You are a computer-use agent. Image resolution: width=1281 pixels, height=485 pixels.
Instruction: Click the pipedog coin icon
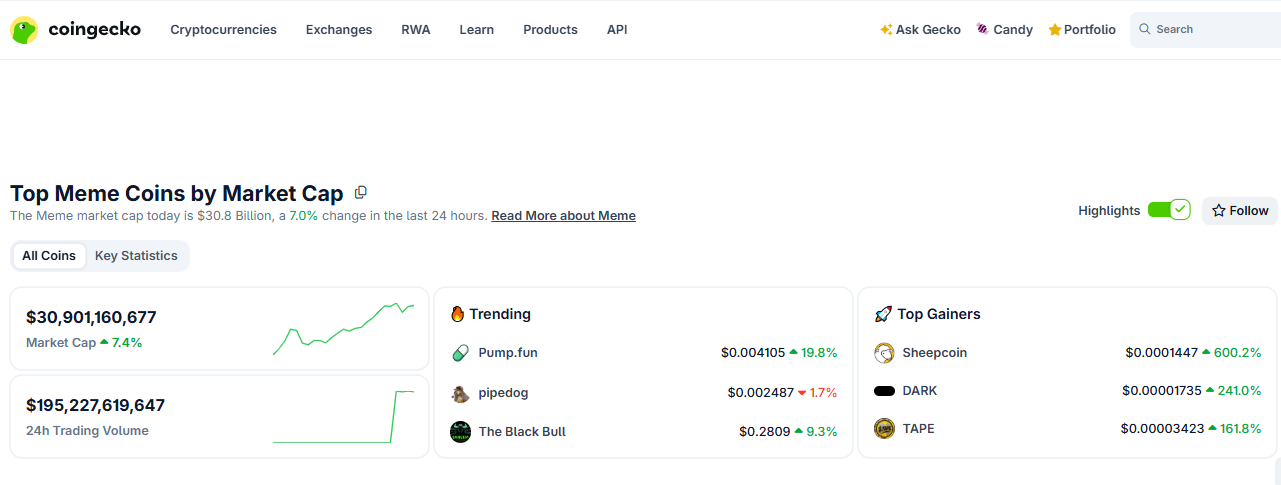(x=460, y=393)
